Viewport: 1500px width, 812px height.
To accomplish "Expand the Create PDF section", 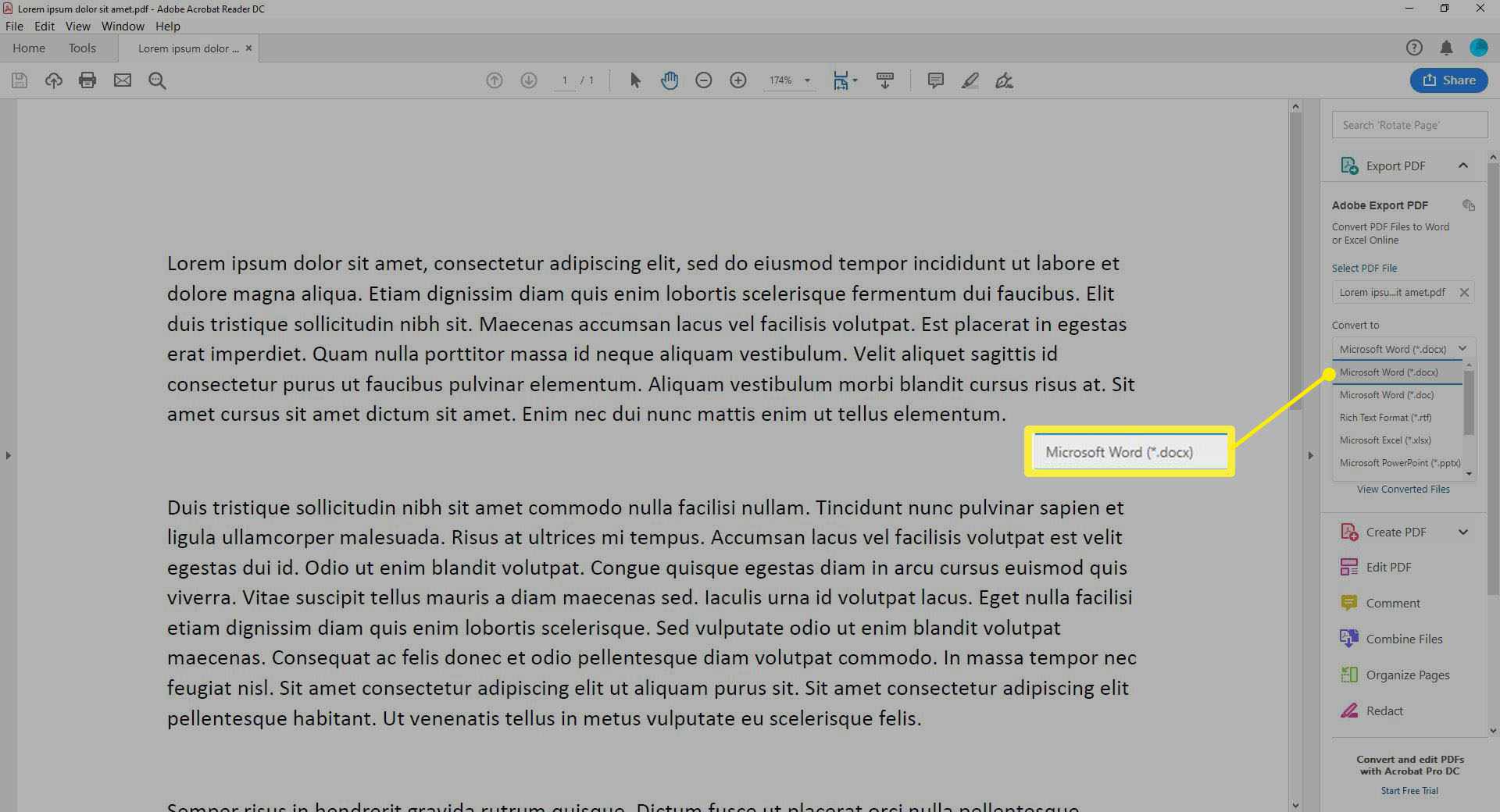I will point(1463,532).
